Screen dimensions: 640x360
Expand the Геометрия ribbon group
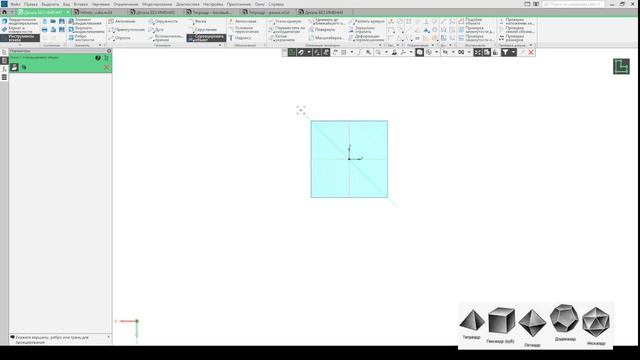pyautogui.click(x=220, y=45)
